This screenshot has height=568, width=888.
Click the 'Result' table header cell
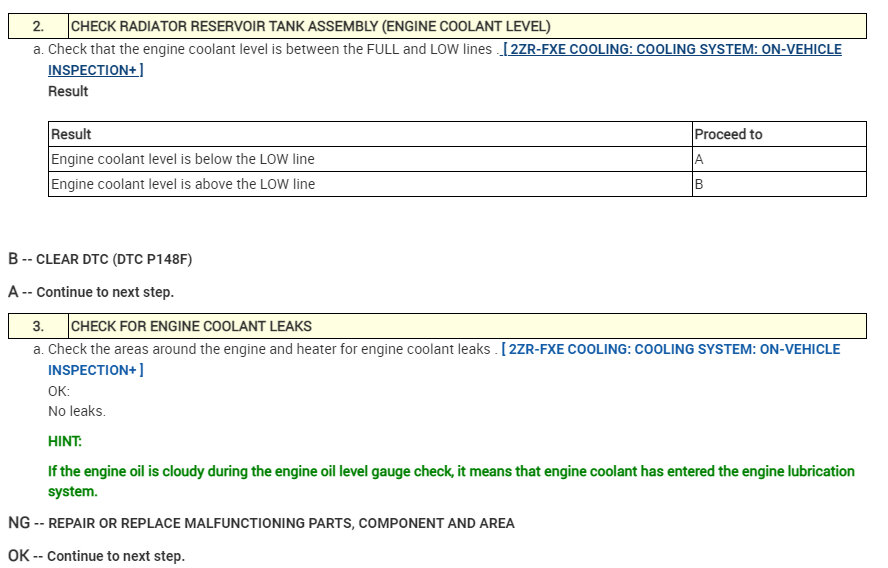370,134
